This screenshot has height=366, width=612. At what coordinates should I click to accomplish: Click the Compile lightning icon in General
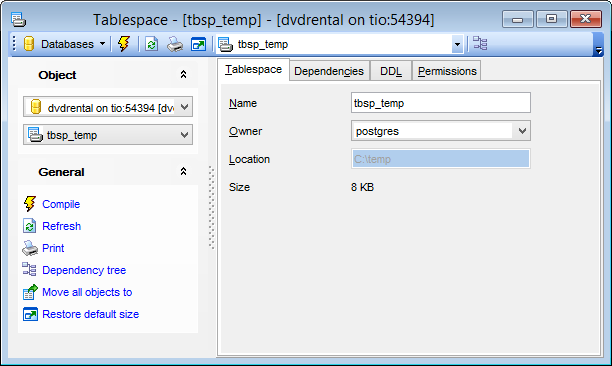click(30, 204)
